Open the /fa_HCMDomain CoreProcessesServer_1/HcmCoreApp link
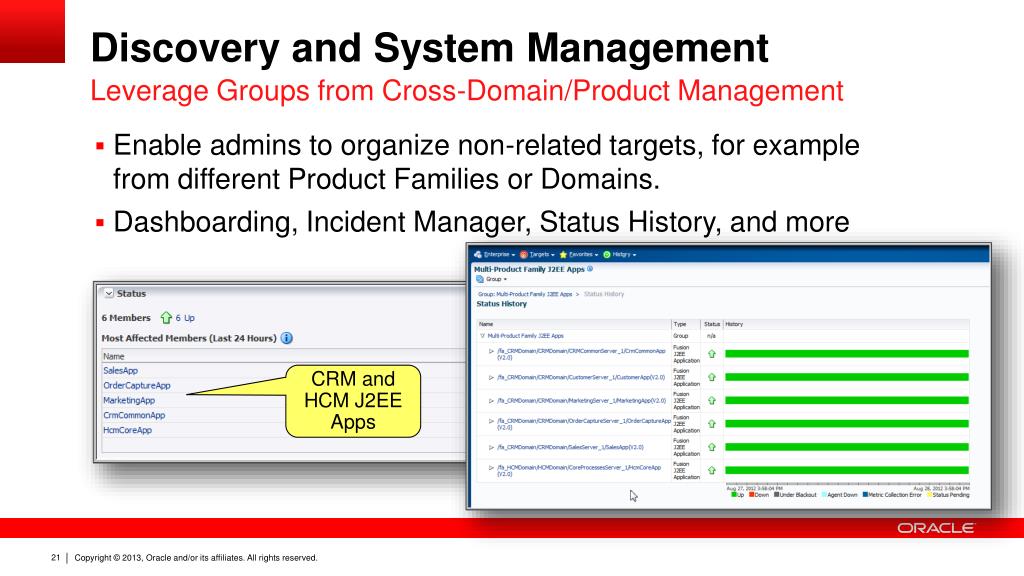 (579, 470)
